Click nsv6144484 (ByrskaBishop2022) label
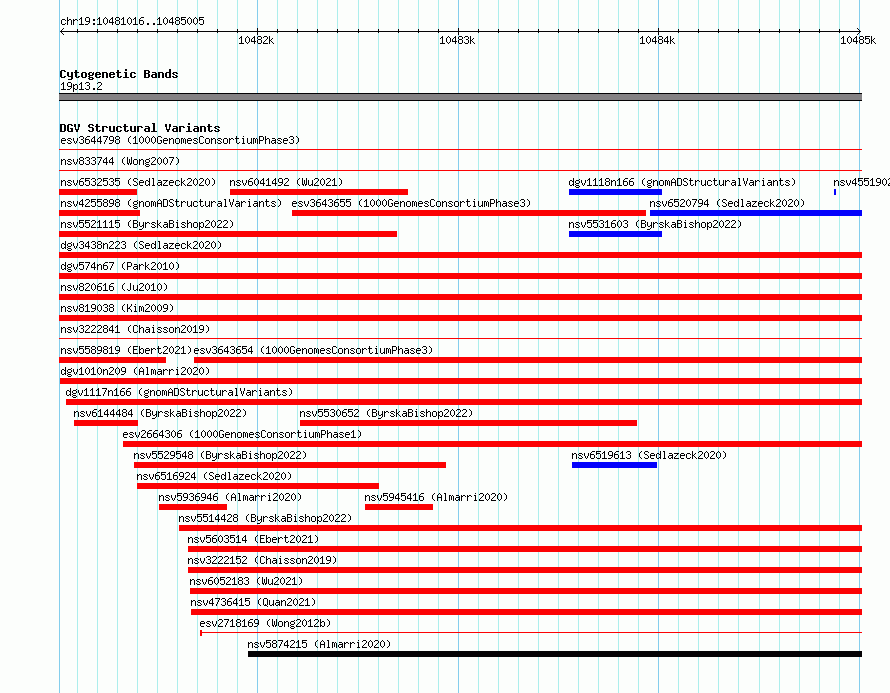The image size is (890, 693). 160,413
